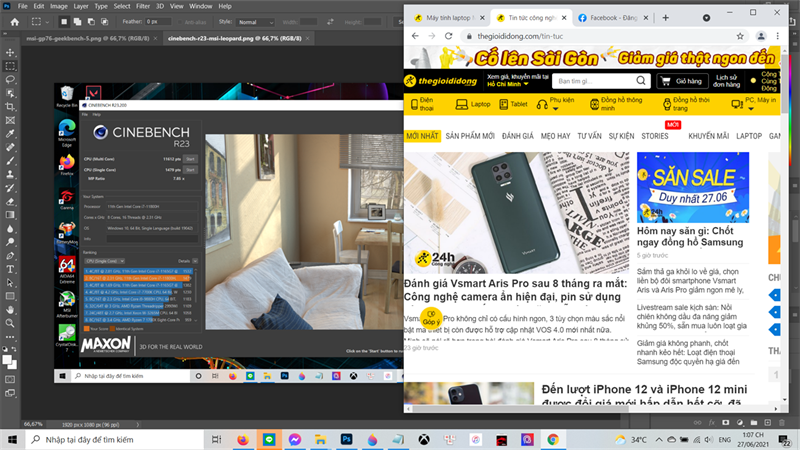800x450 pixels.
Task: Open Lịch sử đơn hàng link
Action: click(x=726, y=81)
